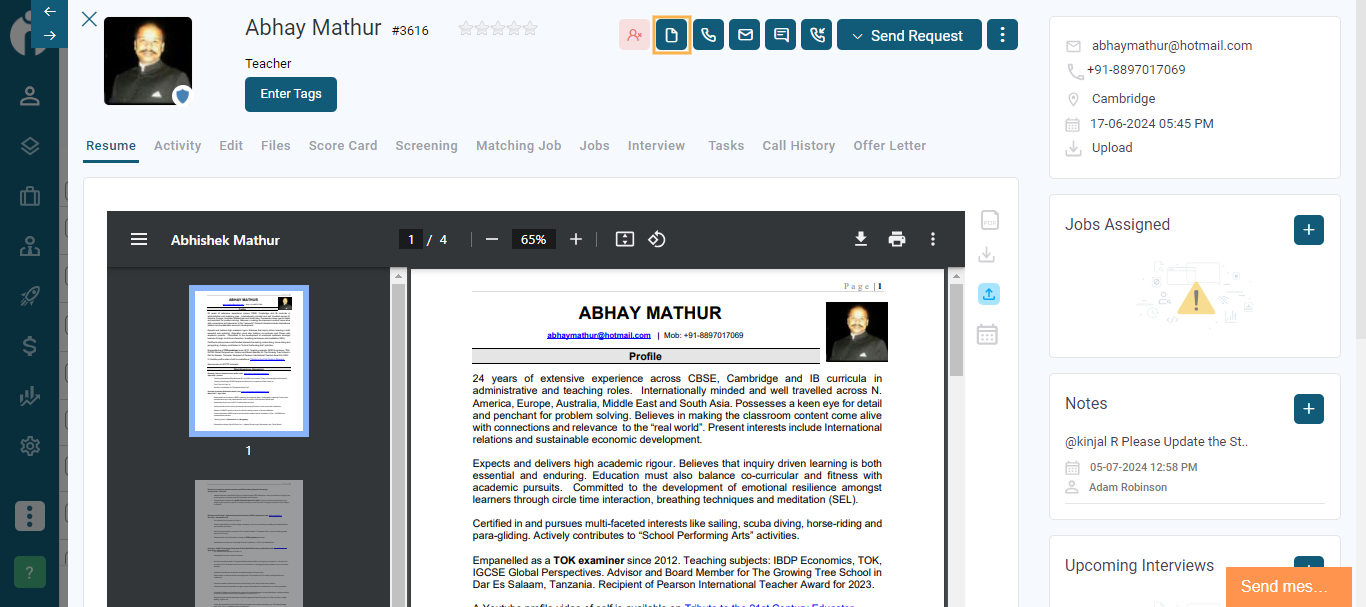Click the incoming call log icon
1366x607 pixels.
[816, 35]
